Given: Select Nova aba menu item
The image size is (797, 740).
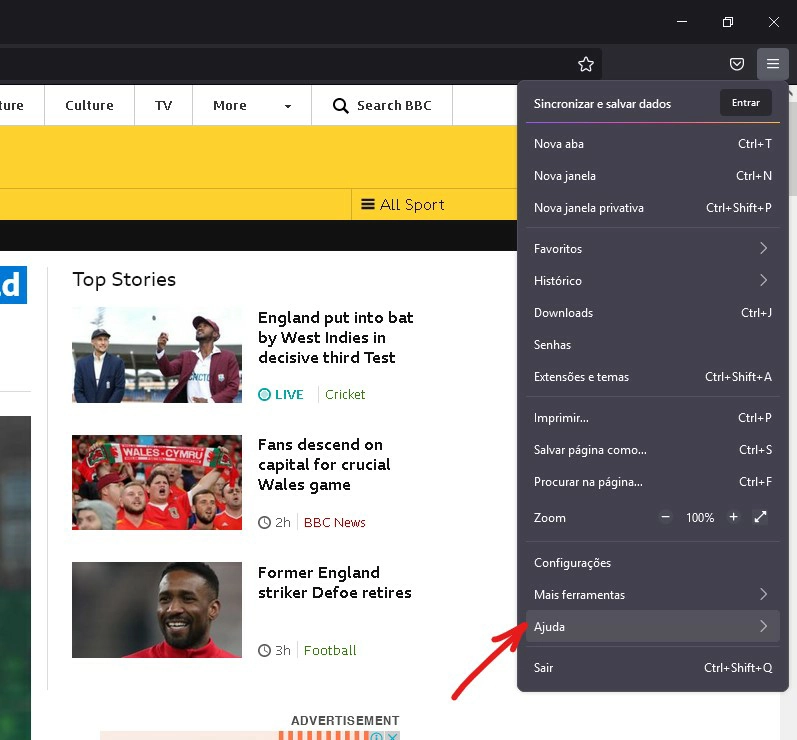Looking at the screenshot, I should tap(653, 144).
